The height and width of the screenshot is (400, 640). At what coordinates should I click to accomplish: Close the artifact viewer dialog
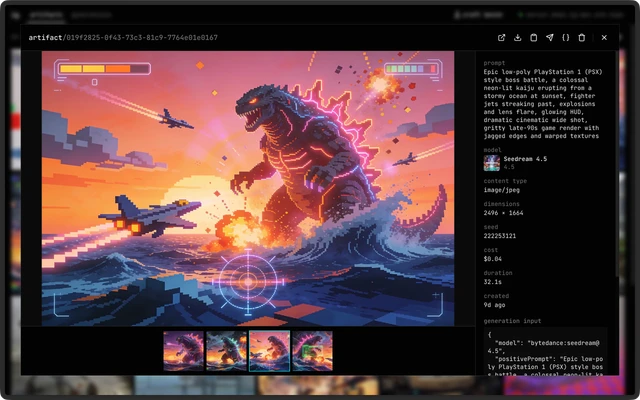click(x=604, y=38)
